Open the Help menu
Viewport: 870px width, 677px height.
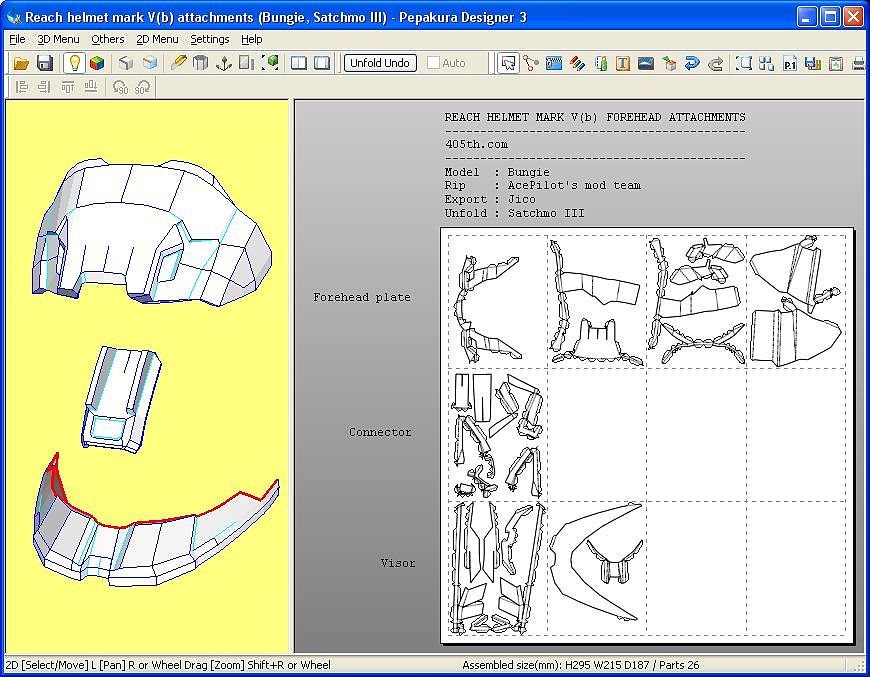coord(251,39)
